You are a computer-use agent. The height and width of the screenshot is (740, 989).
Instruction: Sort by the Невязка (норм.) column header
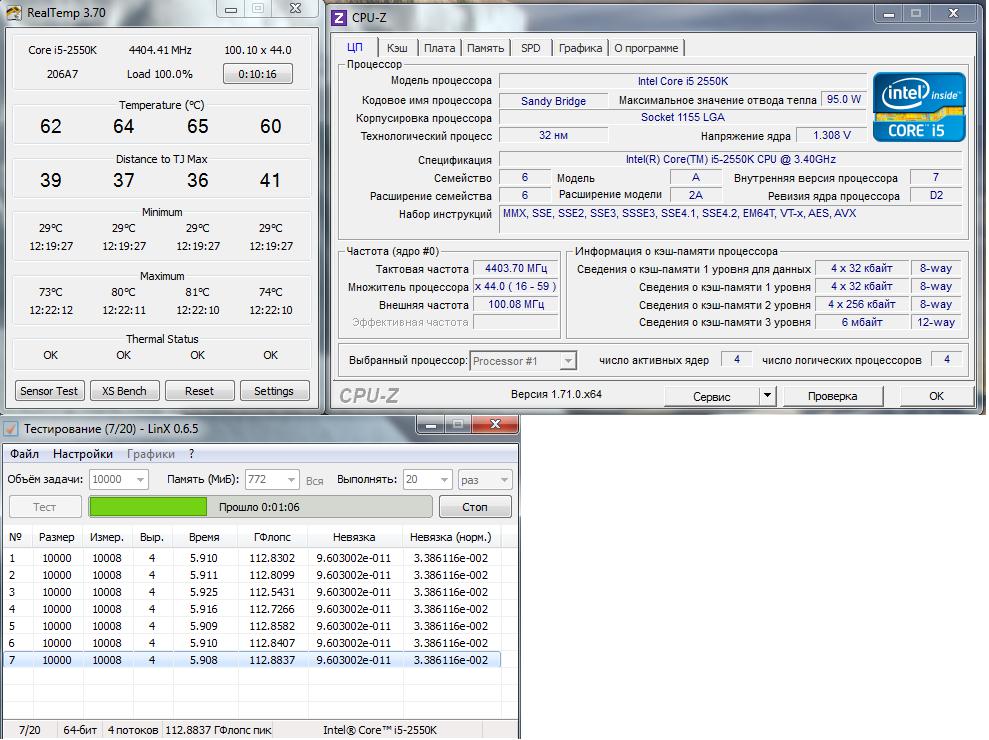coord(450,537)
